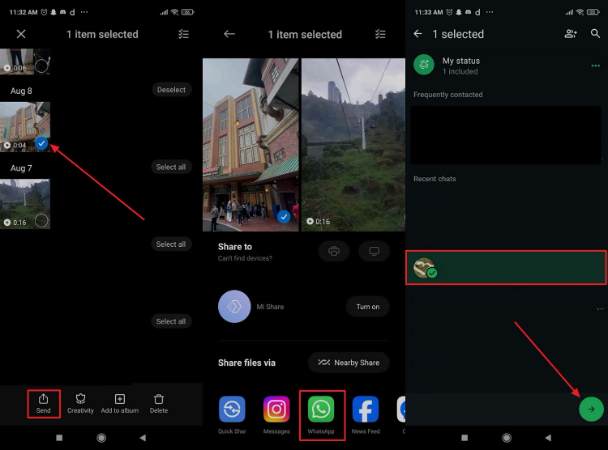Close selection mode with the X icon
This screenshot has width=608, height=450.
[x=21, y=34]
